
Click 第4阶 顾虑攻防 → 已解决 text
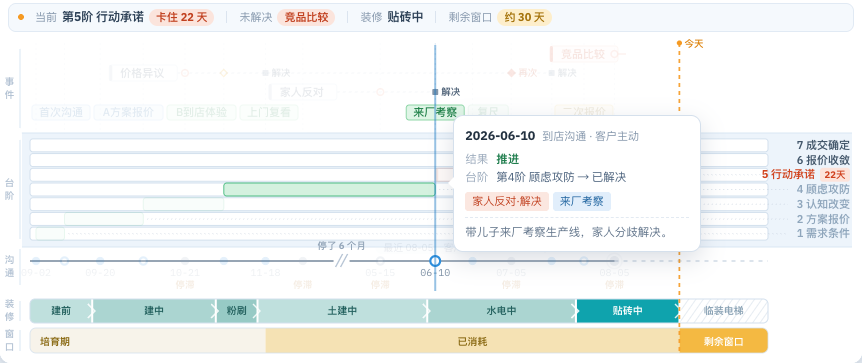(x=561, y=177)
